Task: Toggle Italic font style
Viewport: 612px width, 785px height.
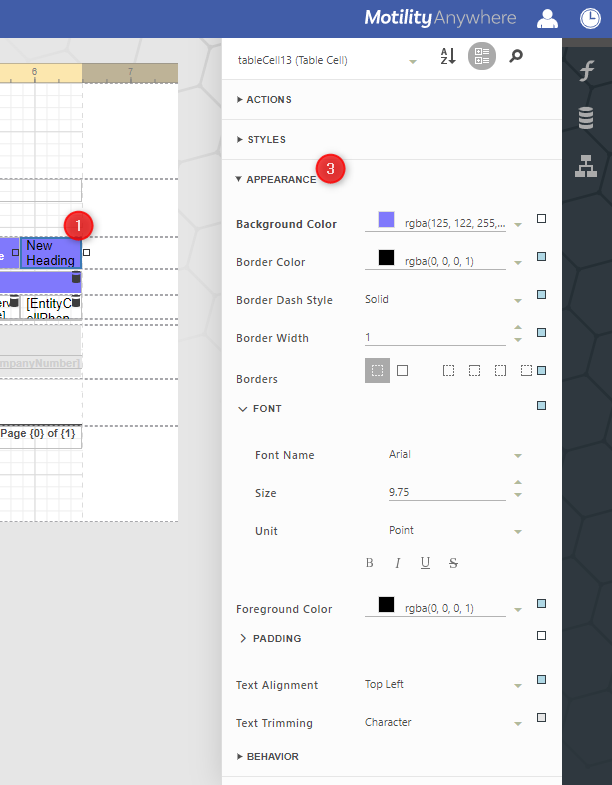Action: (397, 564)
